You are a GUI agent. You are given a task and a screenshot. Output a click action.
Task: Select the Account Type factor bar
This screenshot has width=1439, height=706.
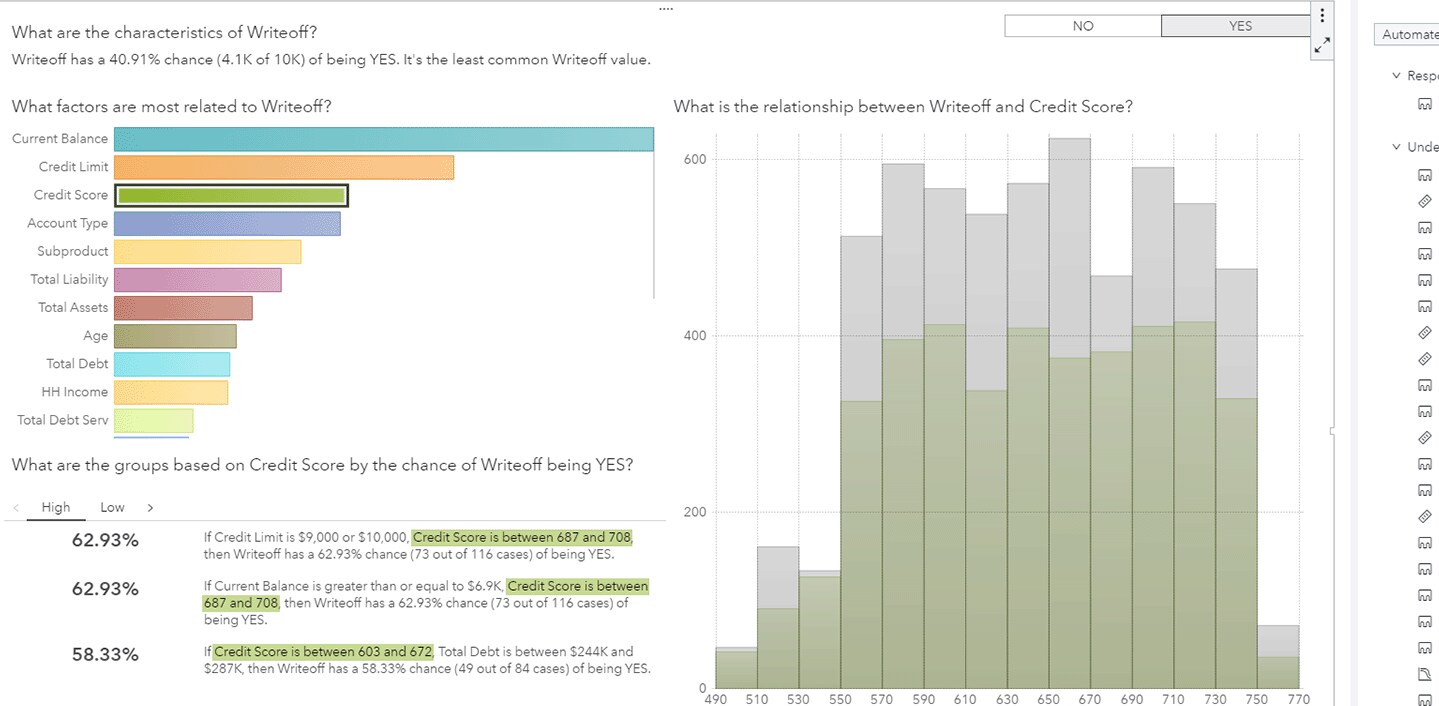[x=227, y=223]
